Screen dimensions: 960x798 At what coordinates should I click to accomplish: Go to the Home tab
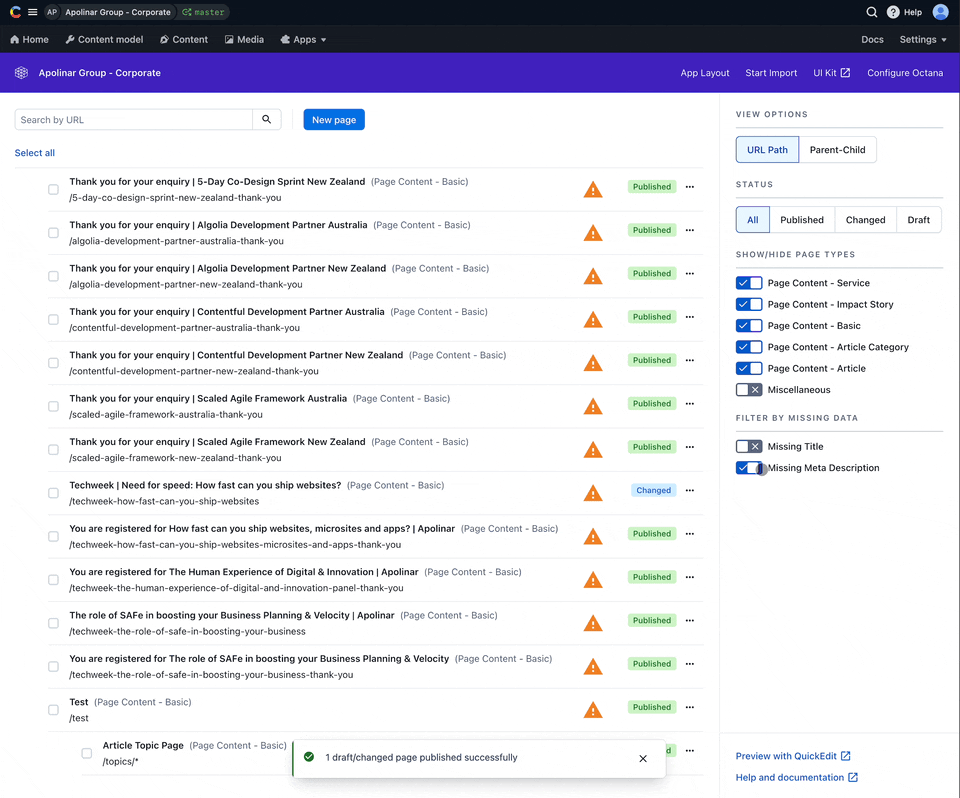coord(29,39)
